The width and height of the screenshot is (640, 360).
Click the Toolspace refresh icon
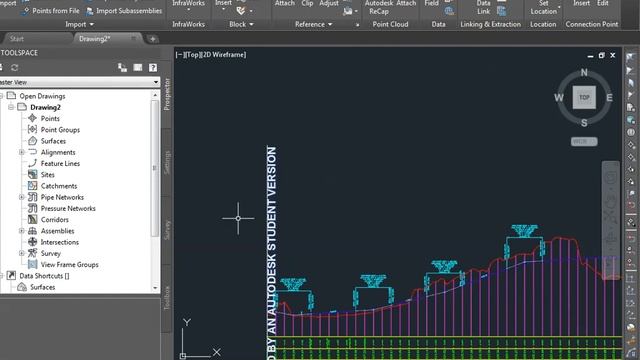[15, 68]
